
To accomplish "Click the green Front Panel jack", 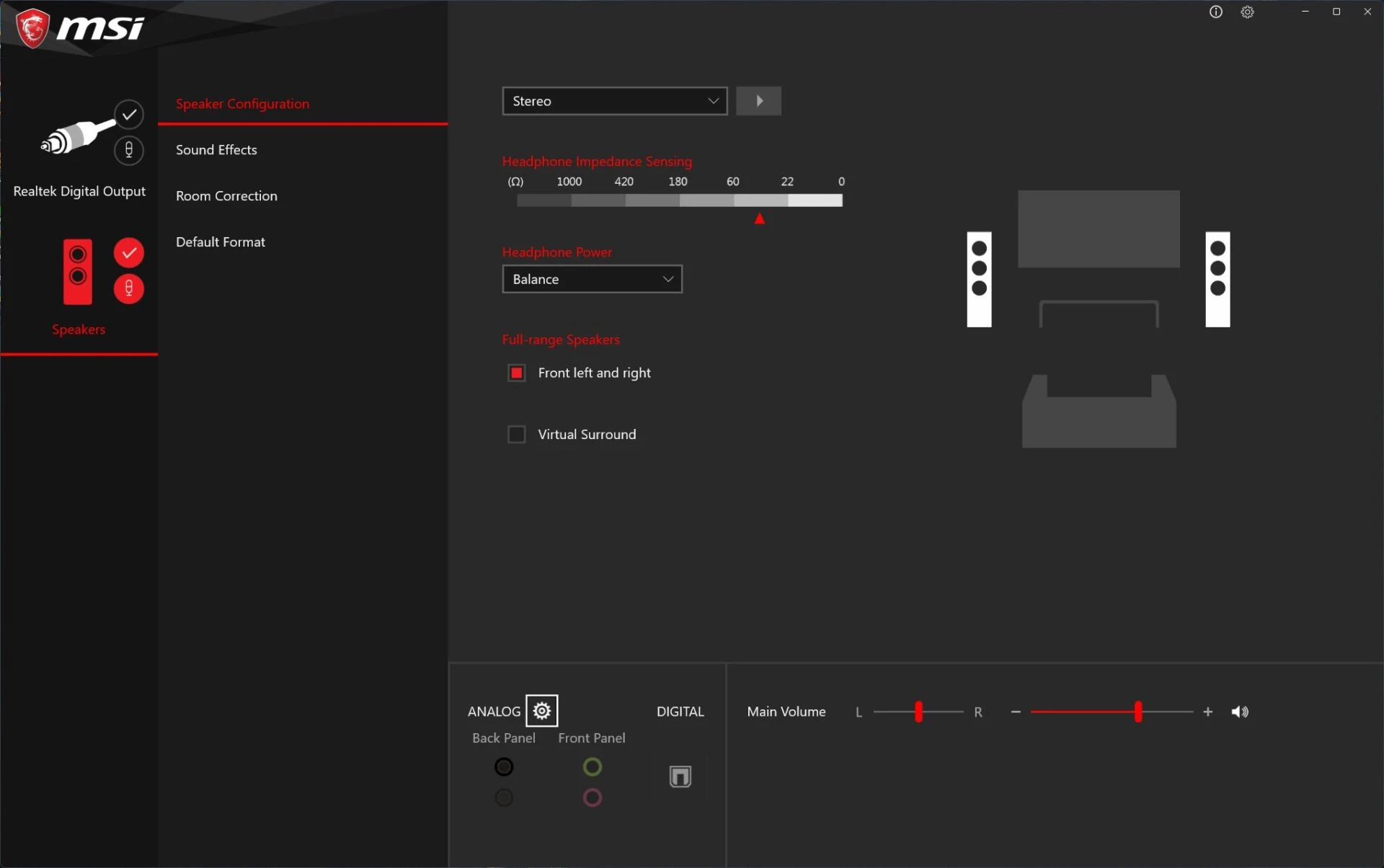I will click(x=593, y=767).
